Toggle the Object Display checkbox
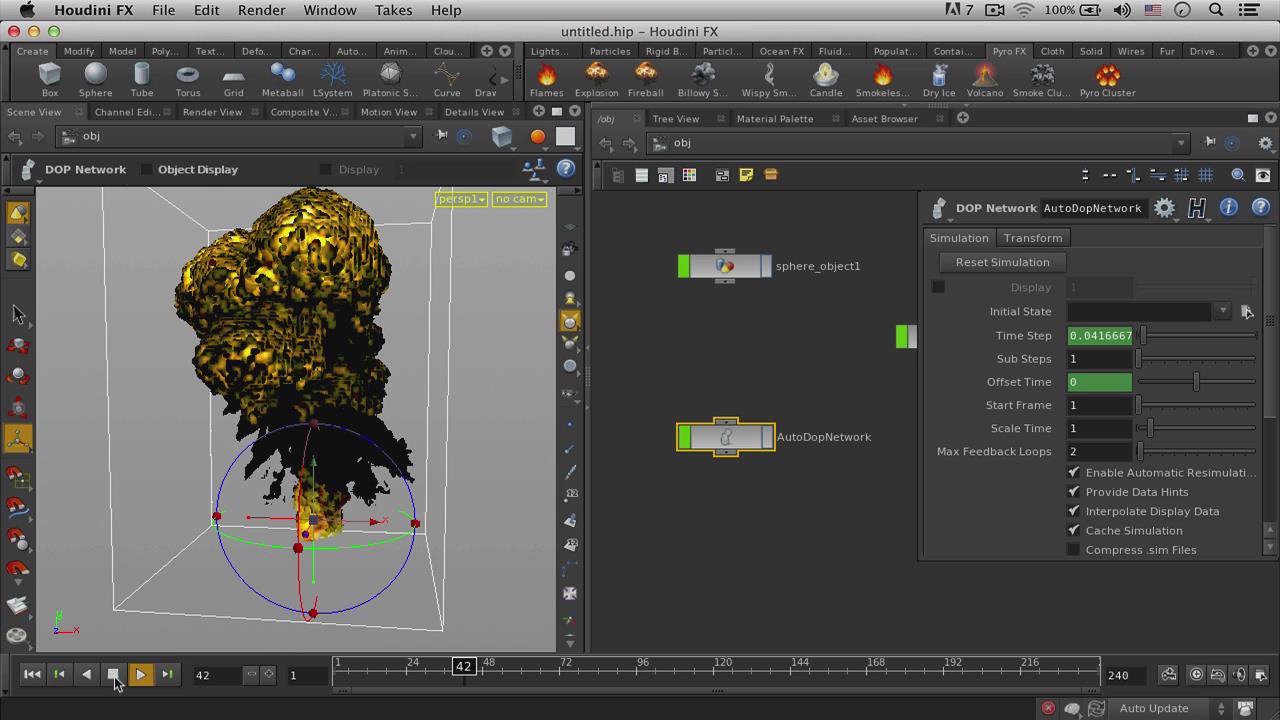This screenshot has height=720, width=1280. point(146,170)
